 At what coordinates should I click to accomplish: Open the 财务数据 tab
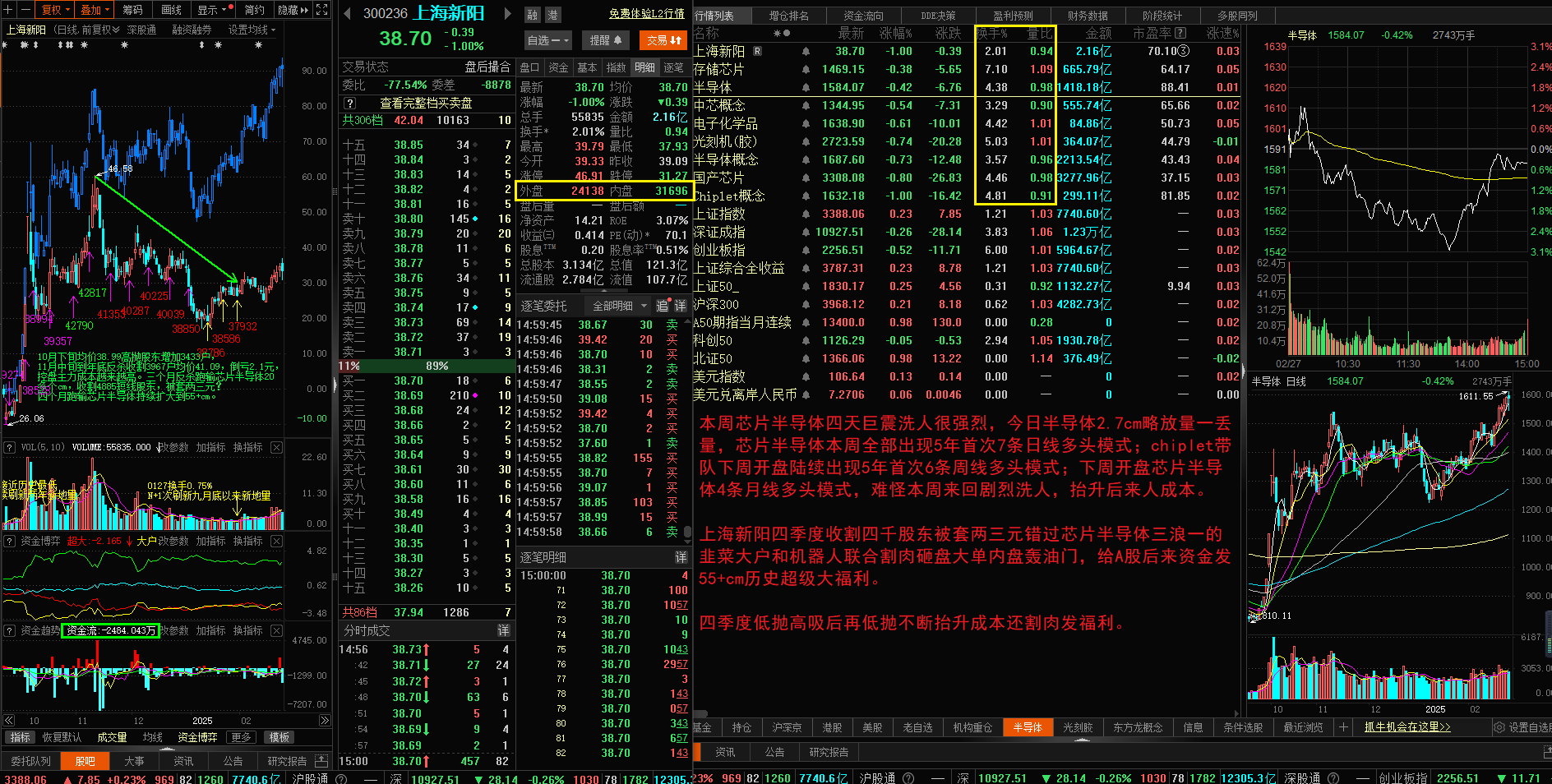[1088, 16]
